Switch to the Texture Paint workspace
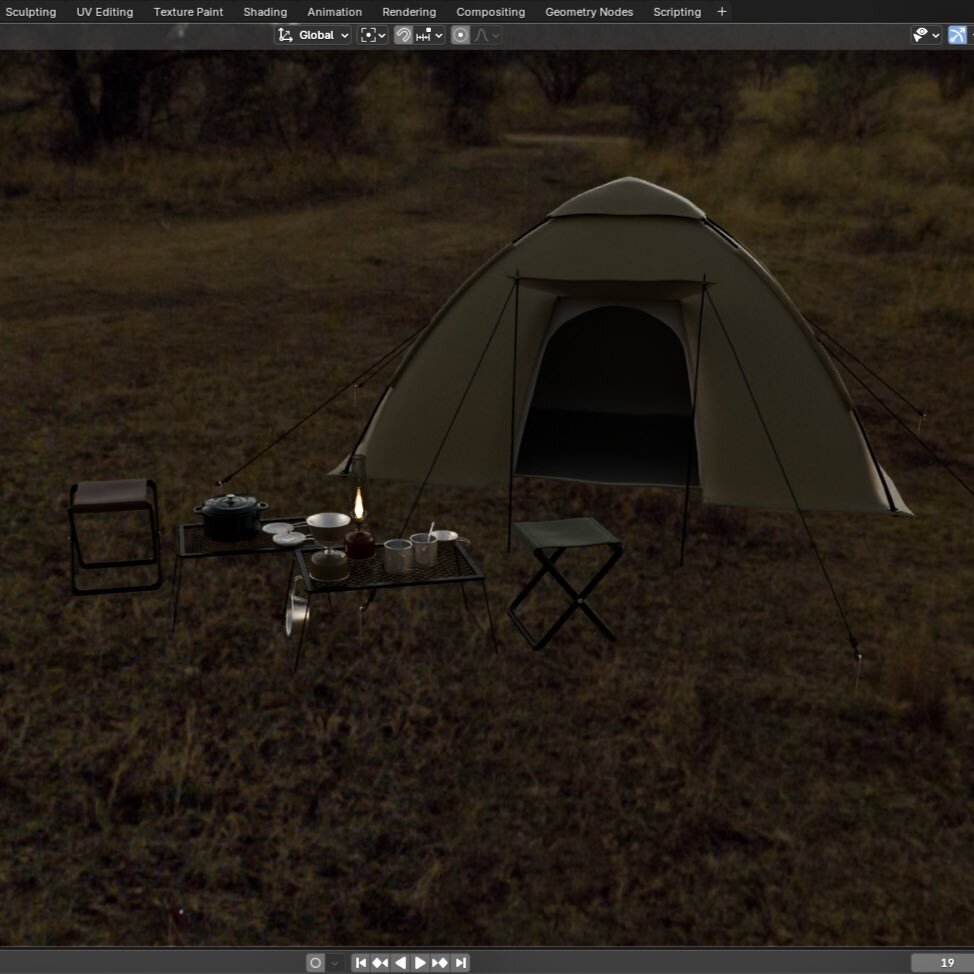The height and width of the screenshot is (974, 974). [188, 12]
